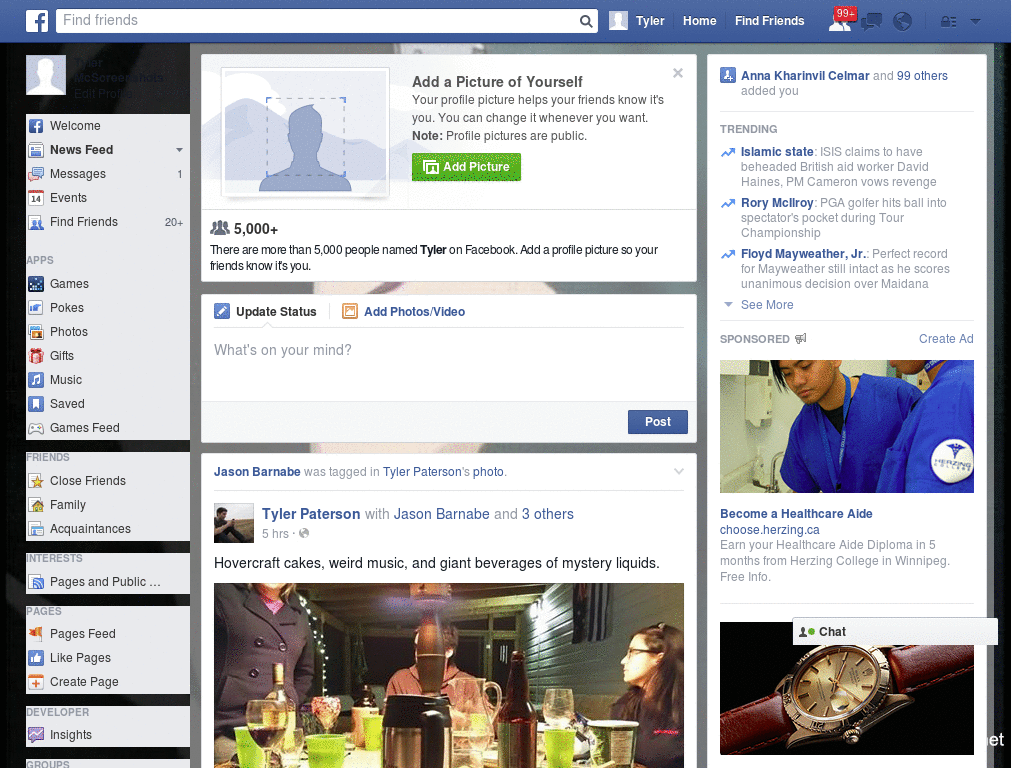Open the Messages sidebar icon
Screen dimensions: 1024x768
36,174
